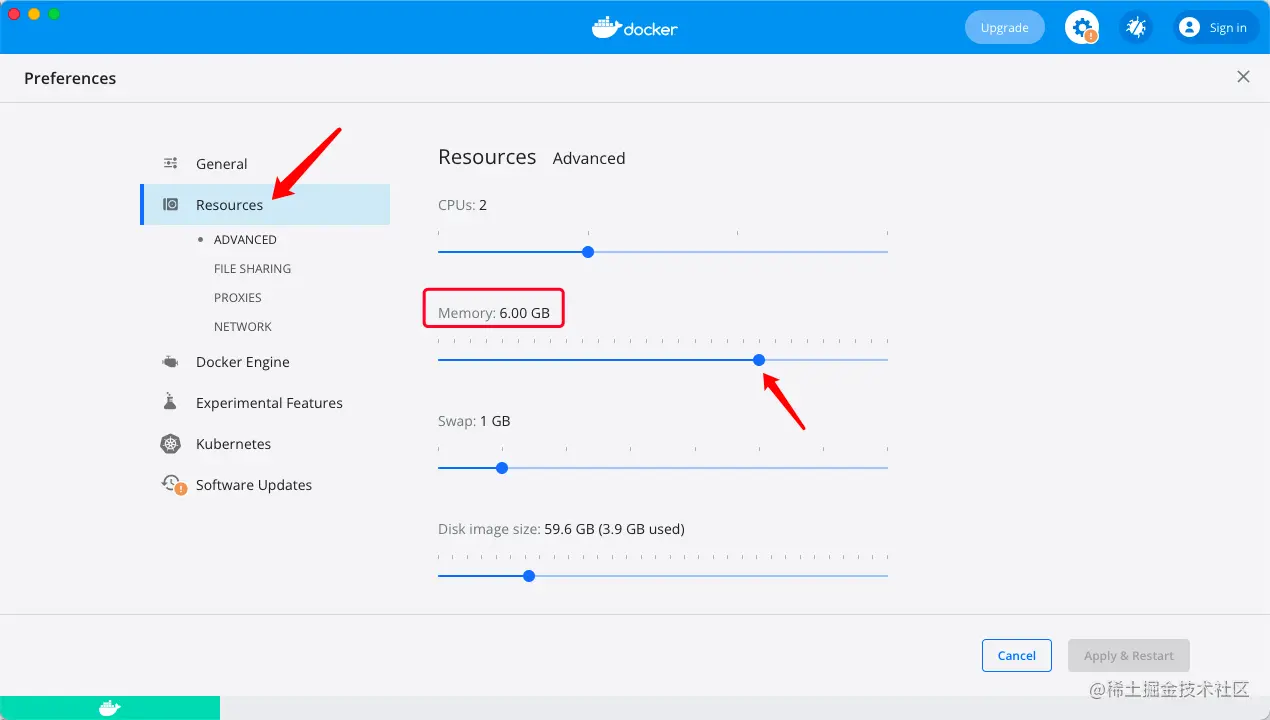
Task: Click the Software Updates clock icon
Action: 172,485
